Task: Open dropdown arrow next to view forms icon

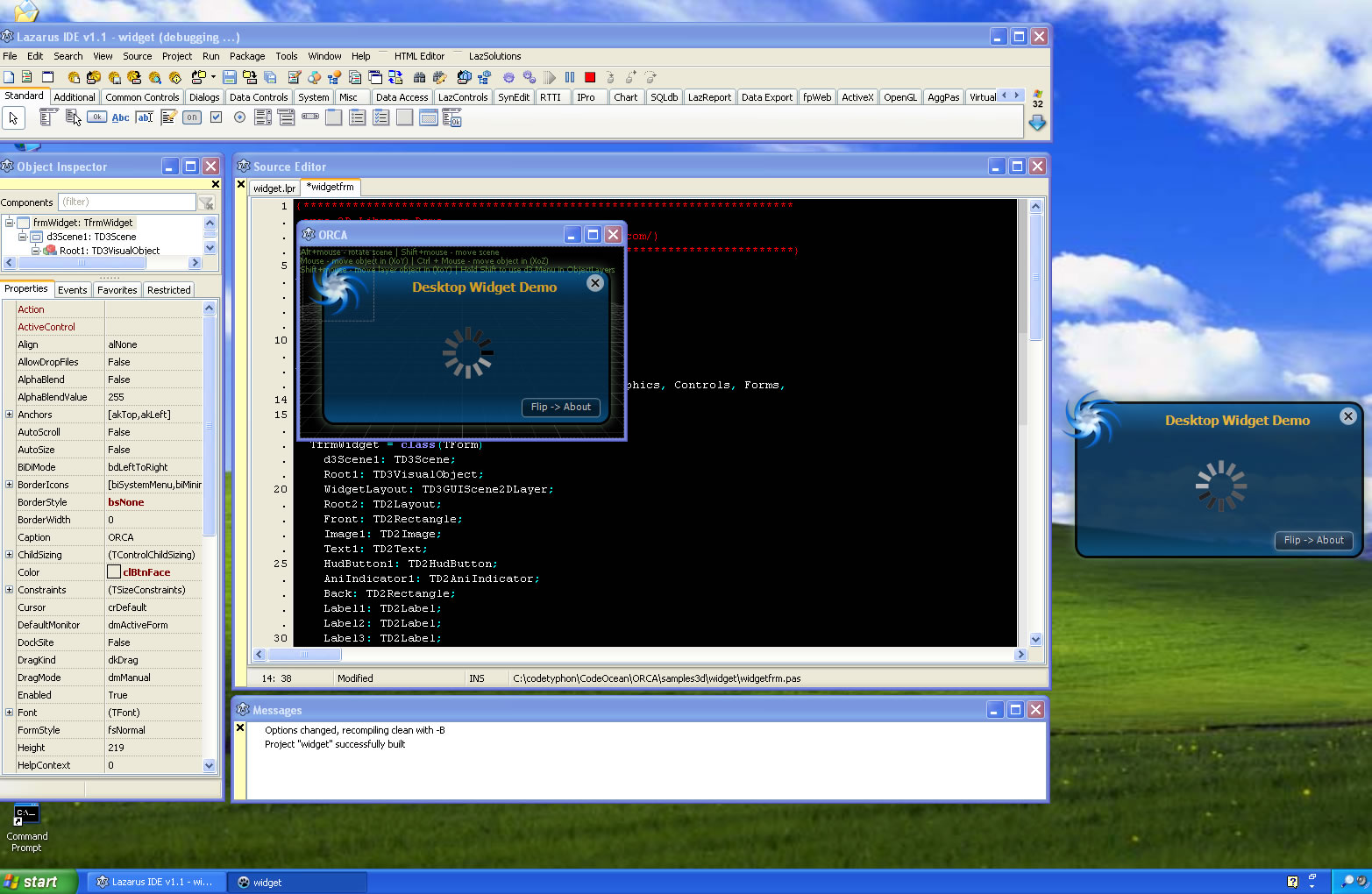Action: point(213,77)
